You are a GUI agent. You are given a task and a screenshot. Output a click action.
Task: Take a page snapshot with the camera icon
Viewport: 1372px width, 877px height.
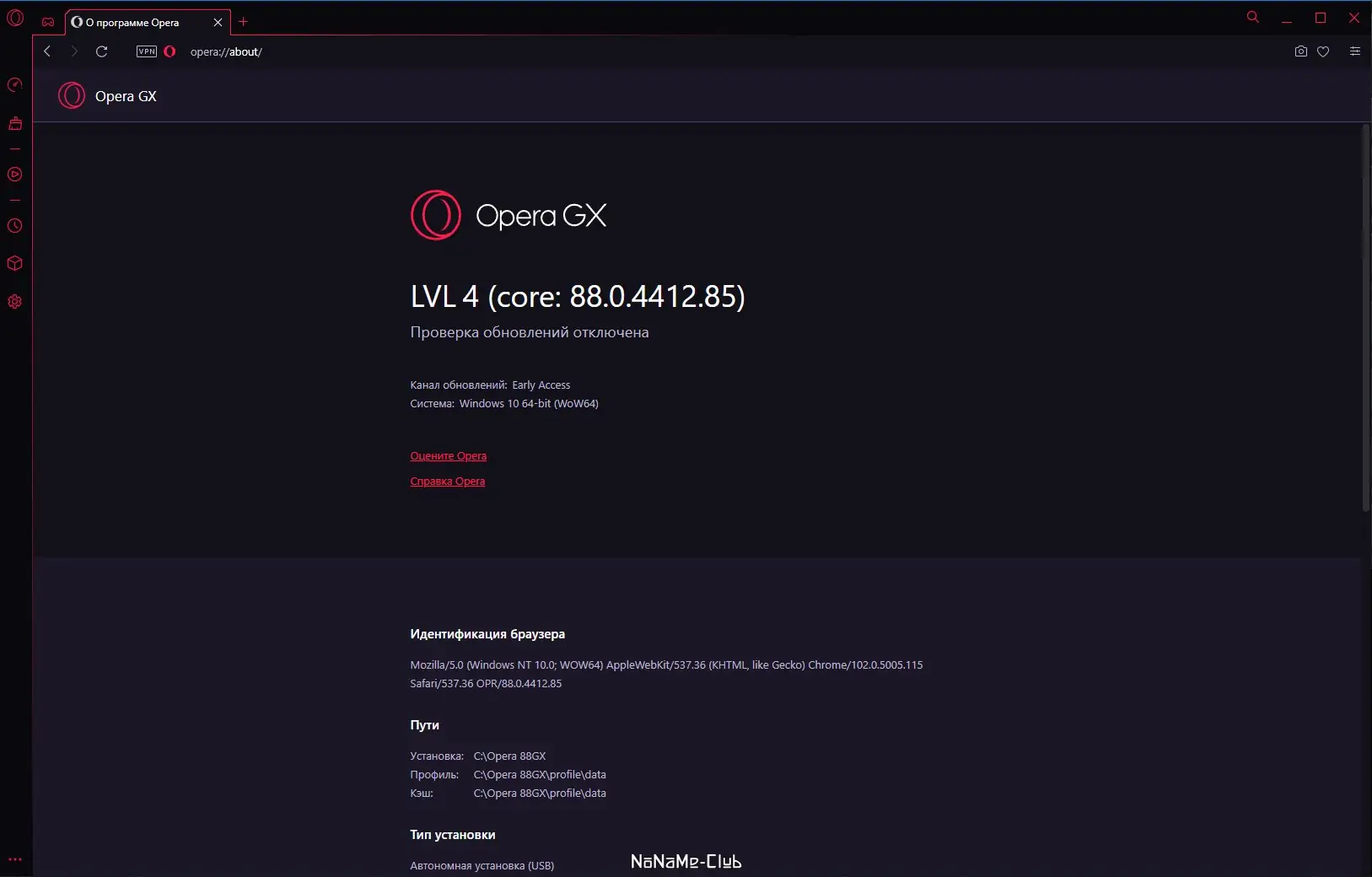click(1301, 51)
